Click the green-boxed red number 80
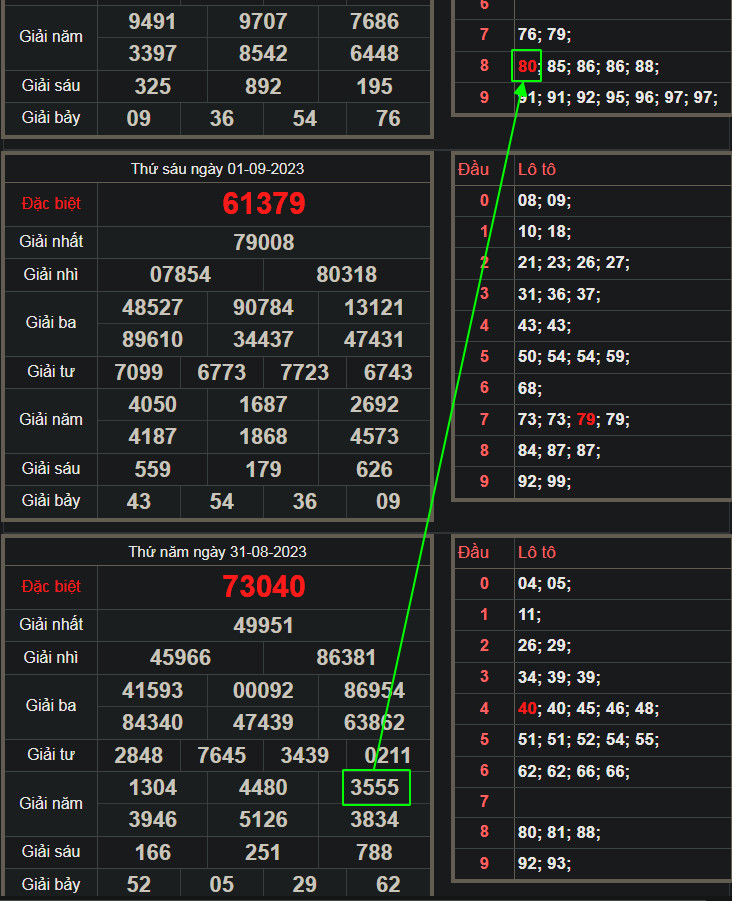Image resolution: width=732 pixels, height=901 pixels. pos(527,67)
